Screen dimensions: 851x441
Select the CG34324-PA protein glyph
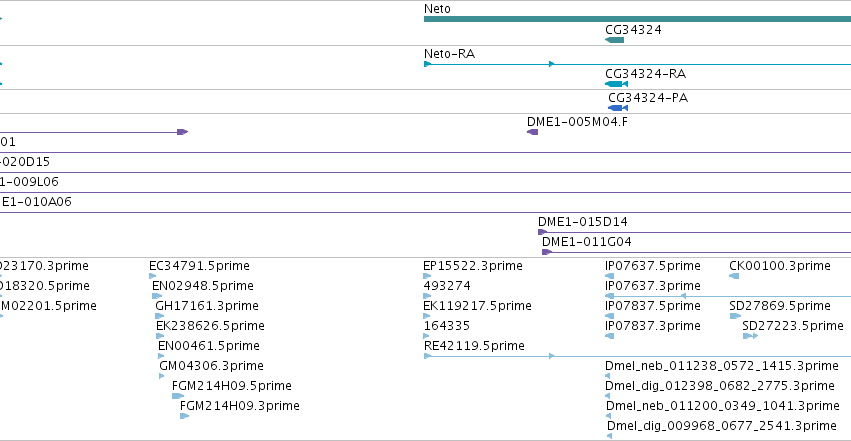(618, 108)
